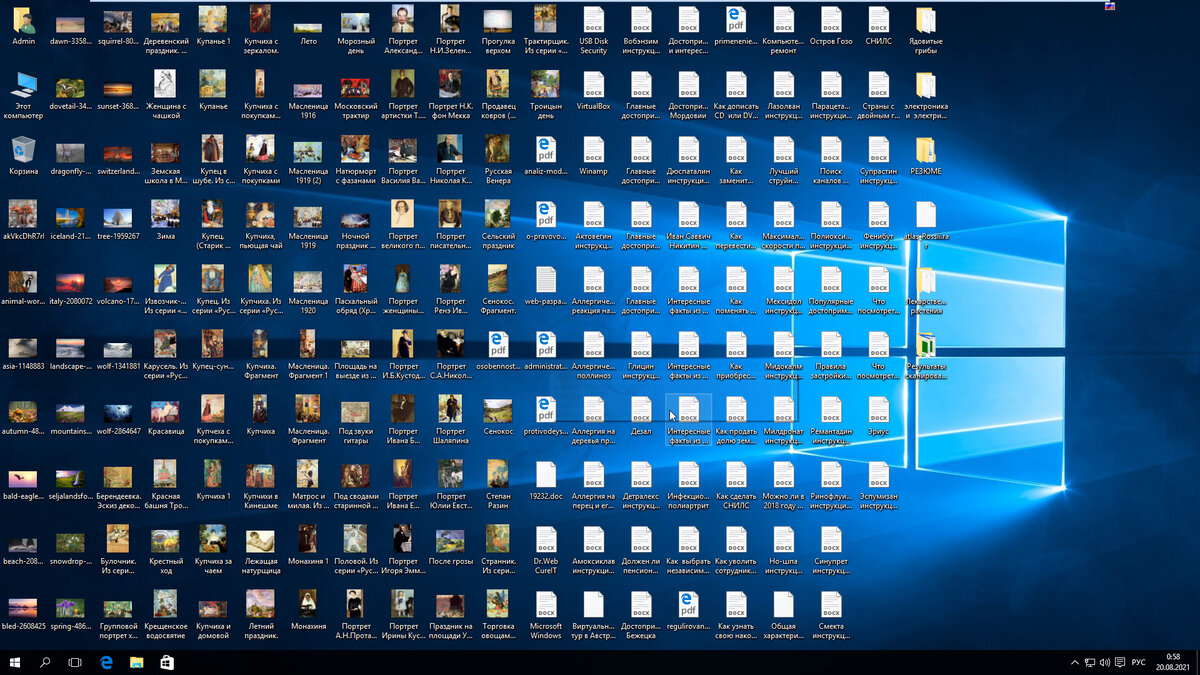Select the web-разра text file icon

pyautogui.click(x=545, y=280)
